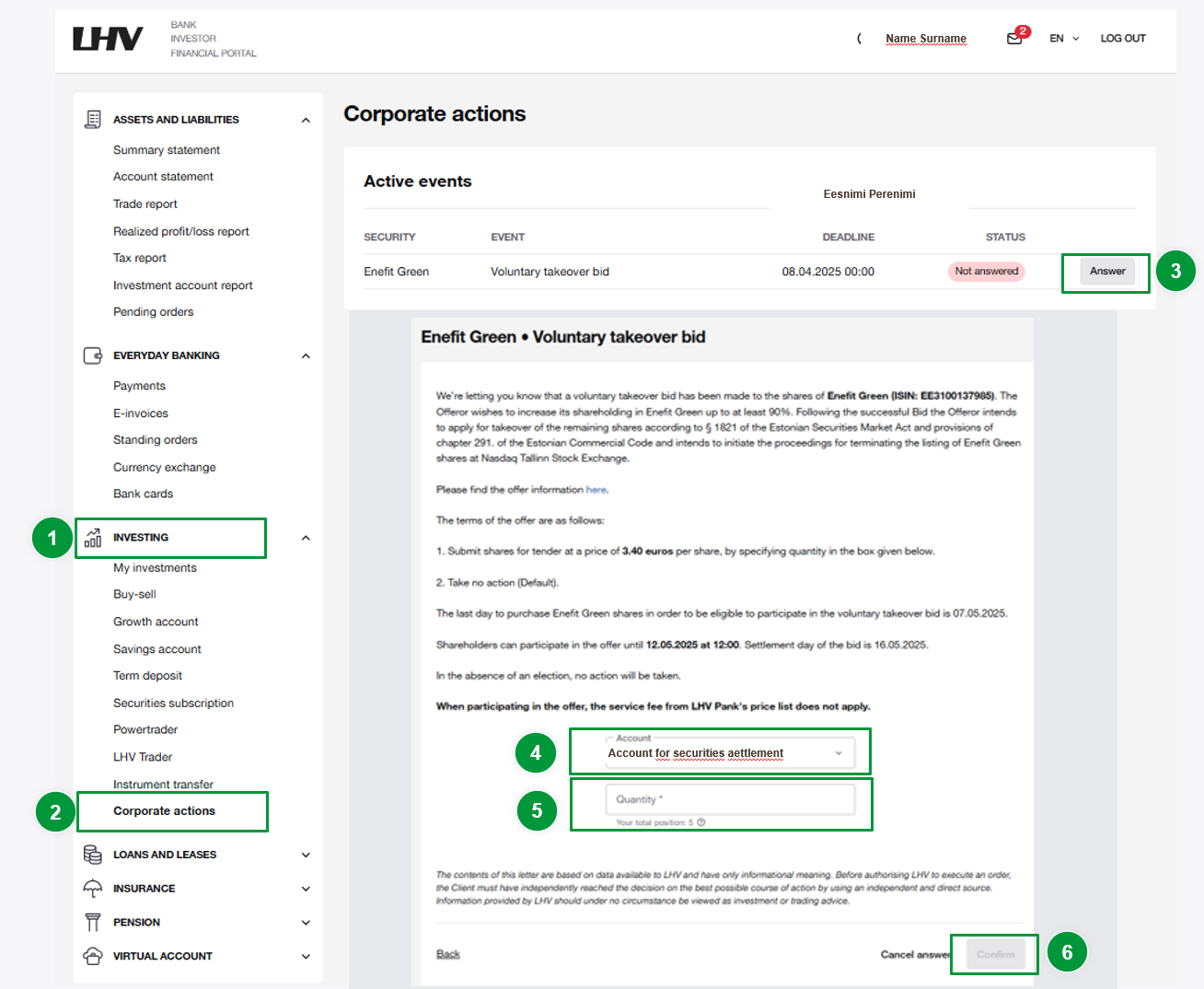Collapse the Assets and Liabilities section
This screenshot has width=1204, height=989.
click(306, 120)
